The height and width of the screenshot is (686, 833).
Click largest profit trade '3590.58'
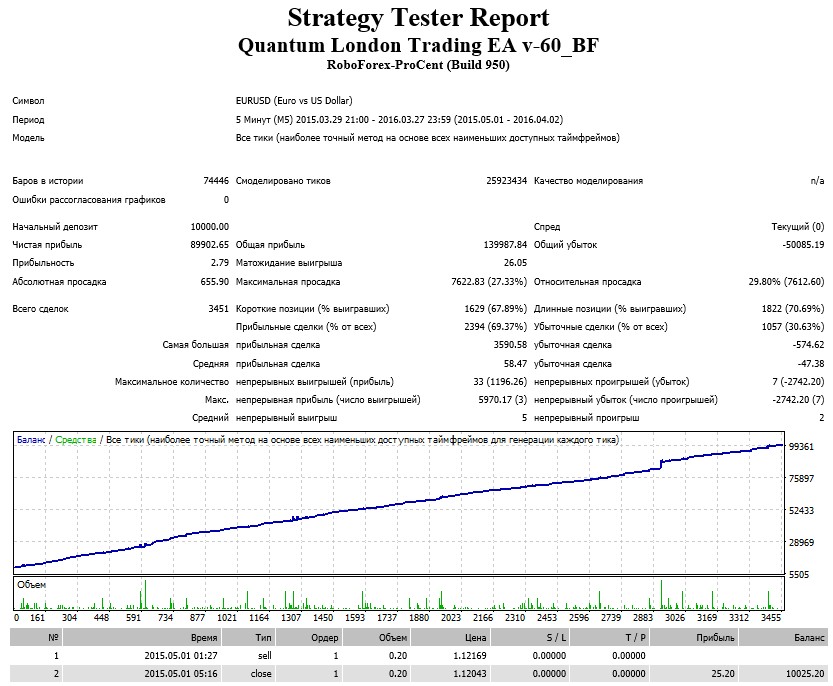(x=510, y=345)
